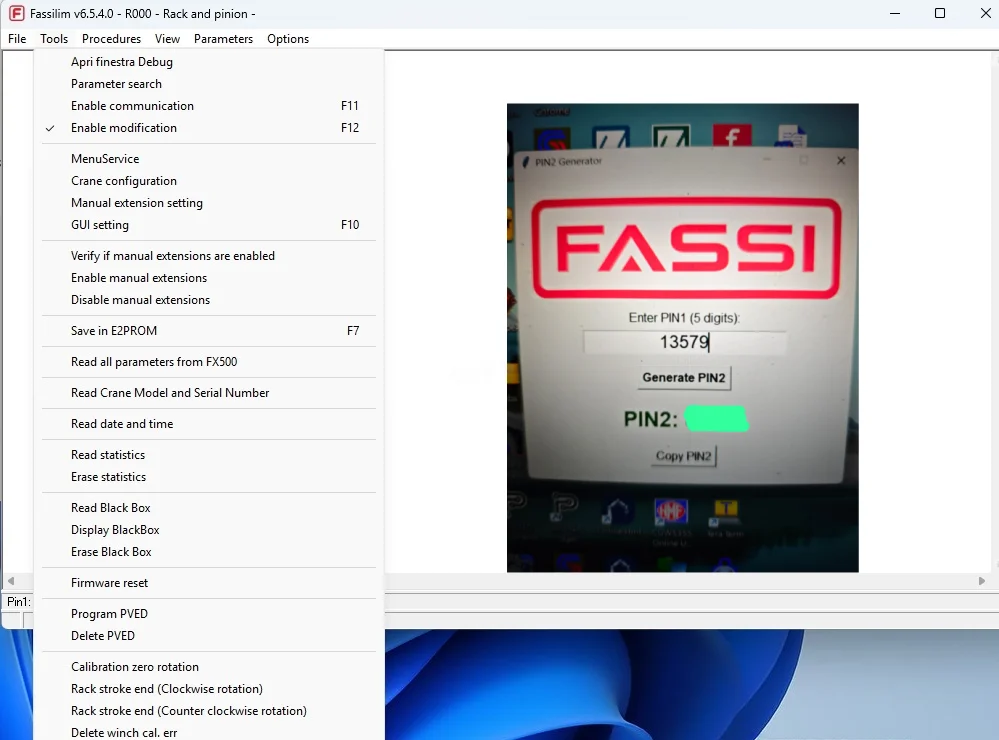Toggle Enable modification checkmark item
Image resolution: width=999 pixels, height=740 pixels.
124,128
